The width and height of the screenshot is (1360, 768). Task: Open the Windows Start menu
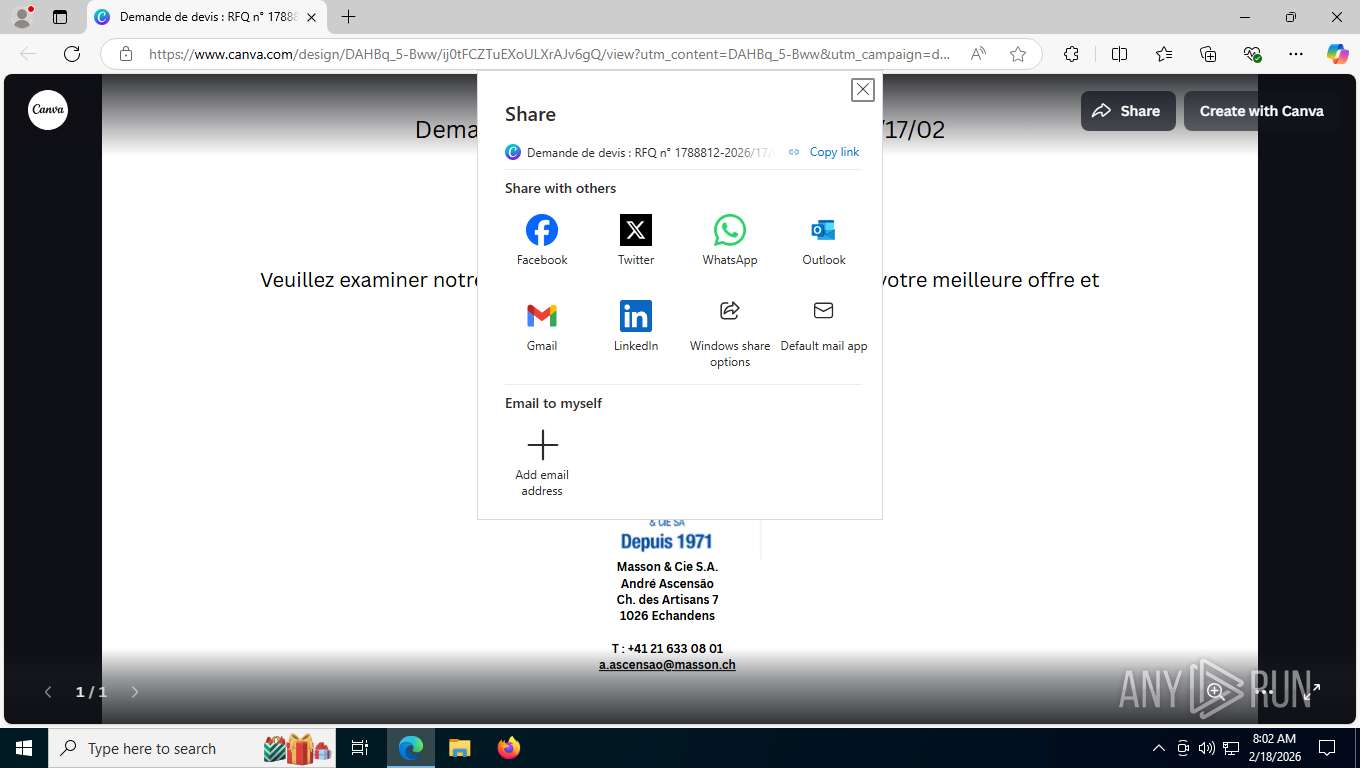pos(24,748)
